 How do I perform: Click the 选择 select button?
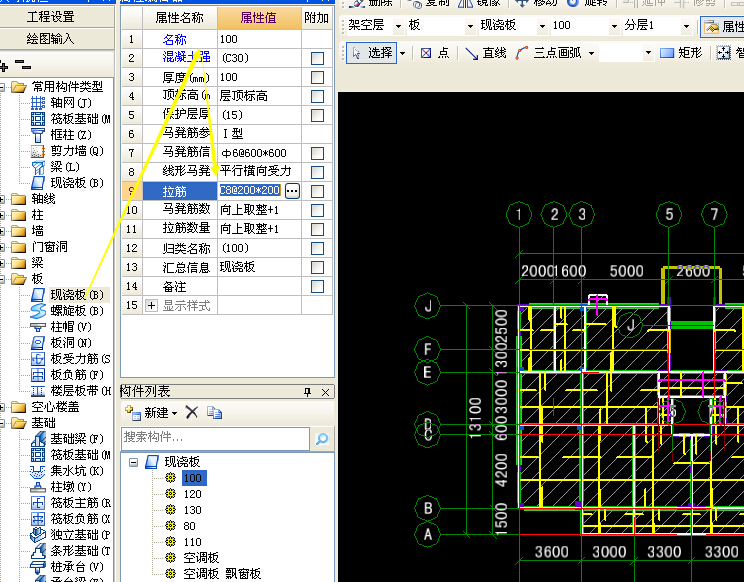[x=372, y=53]
